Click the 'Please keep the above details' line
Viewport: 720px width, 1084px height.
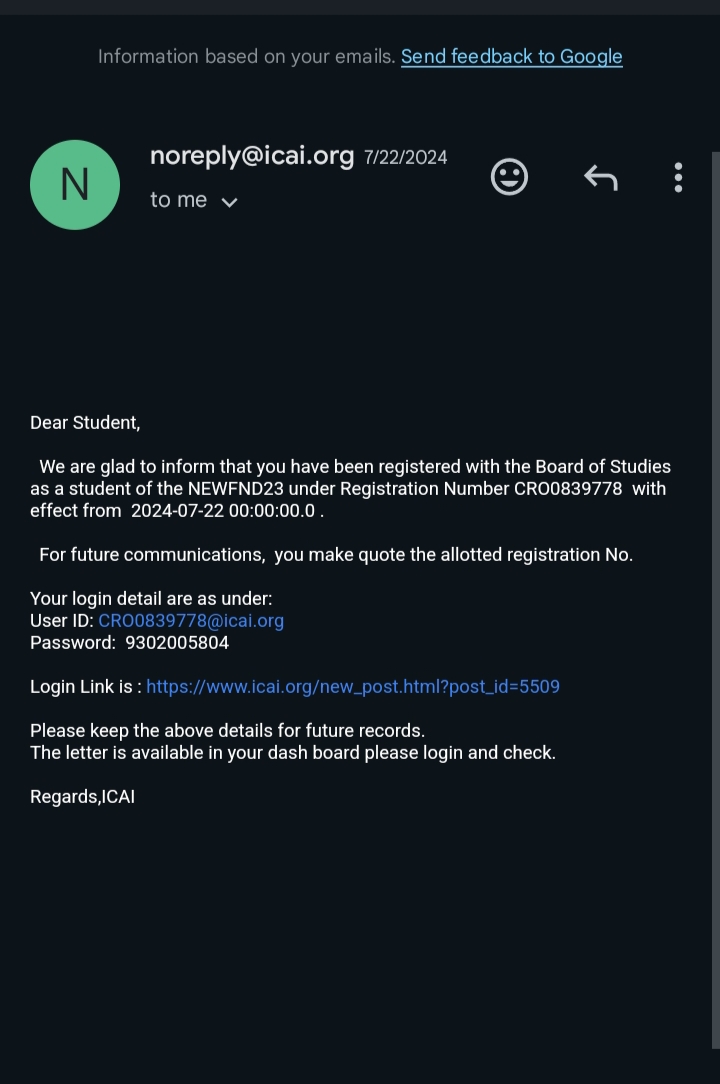pos(227,731)
